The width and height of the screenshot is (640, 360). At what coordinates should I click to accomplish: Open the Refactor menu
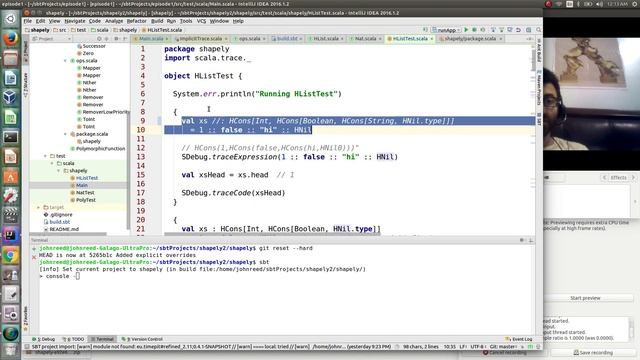(136, 21)
